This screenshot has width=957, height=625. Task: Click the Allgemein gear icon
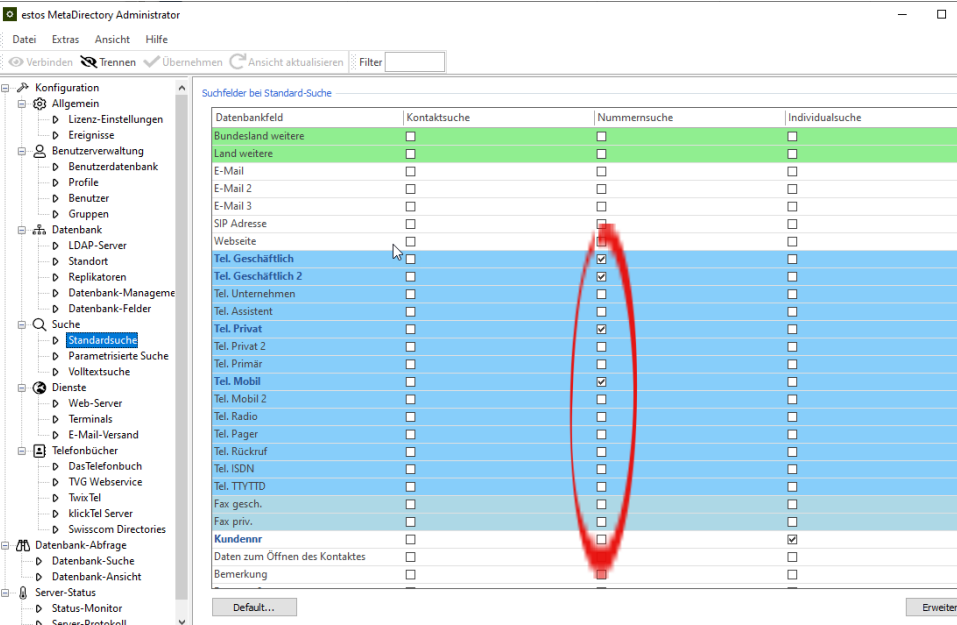pos(40,104)
